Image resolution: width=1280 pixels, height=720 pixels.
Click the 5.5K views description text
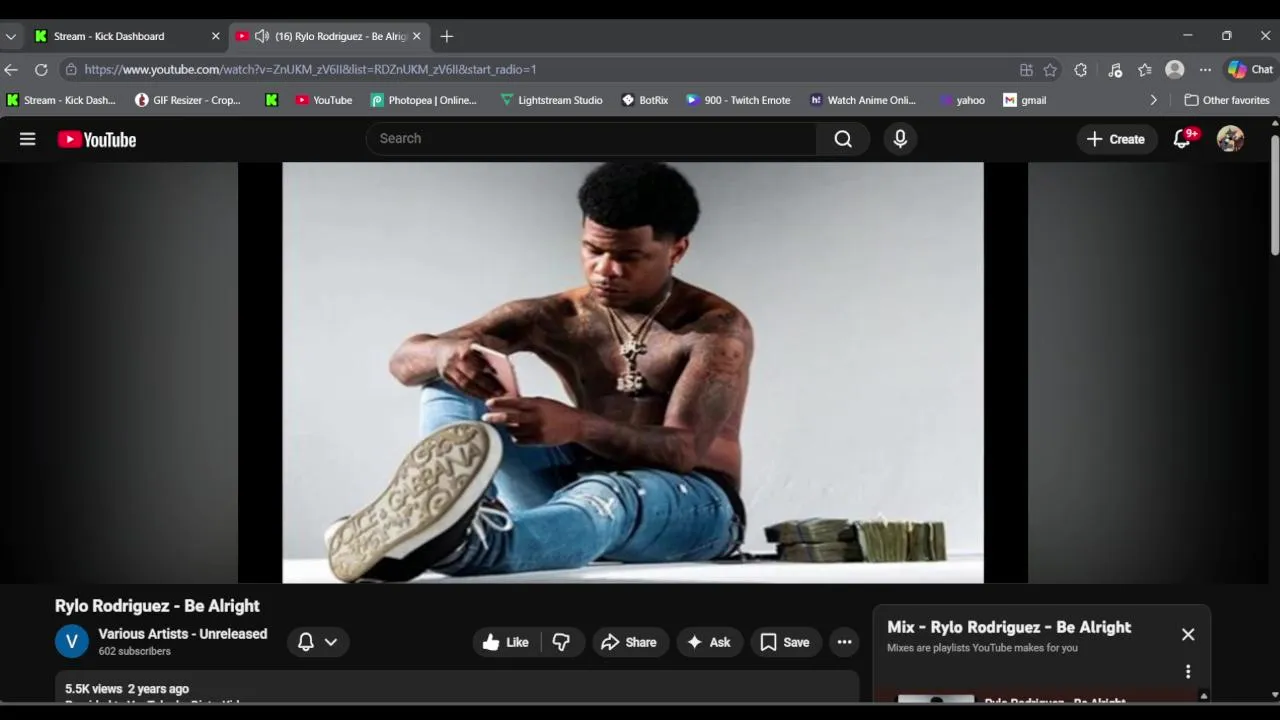[x=127, y=689]
